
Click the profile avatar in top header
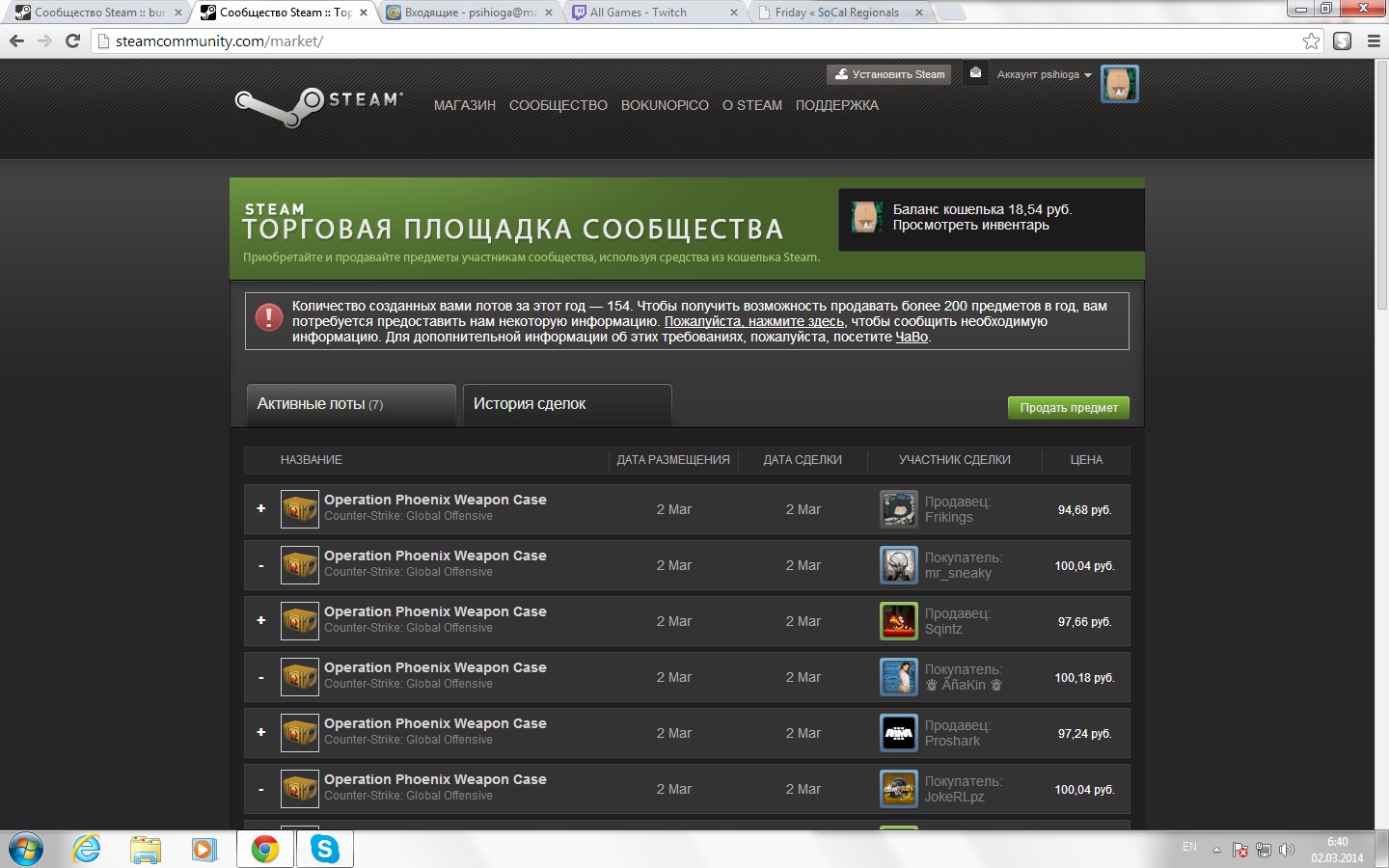coord(1119,84)
